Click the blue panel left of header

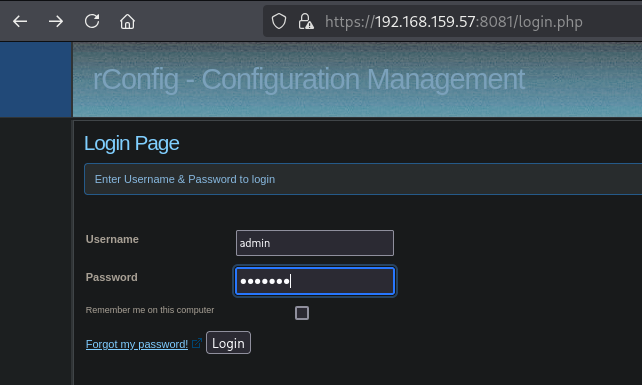pyautogui.click(x=36, y=79)
